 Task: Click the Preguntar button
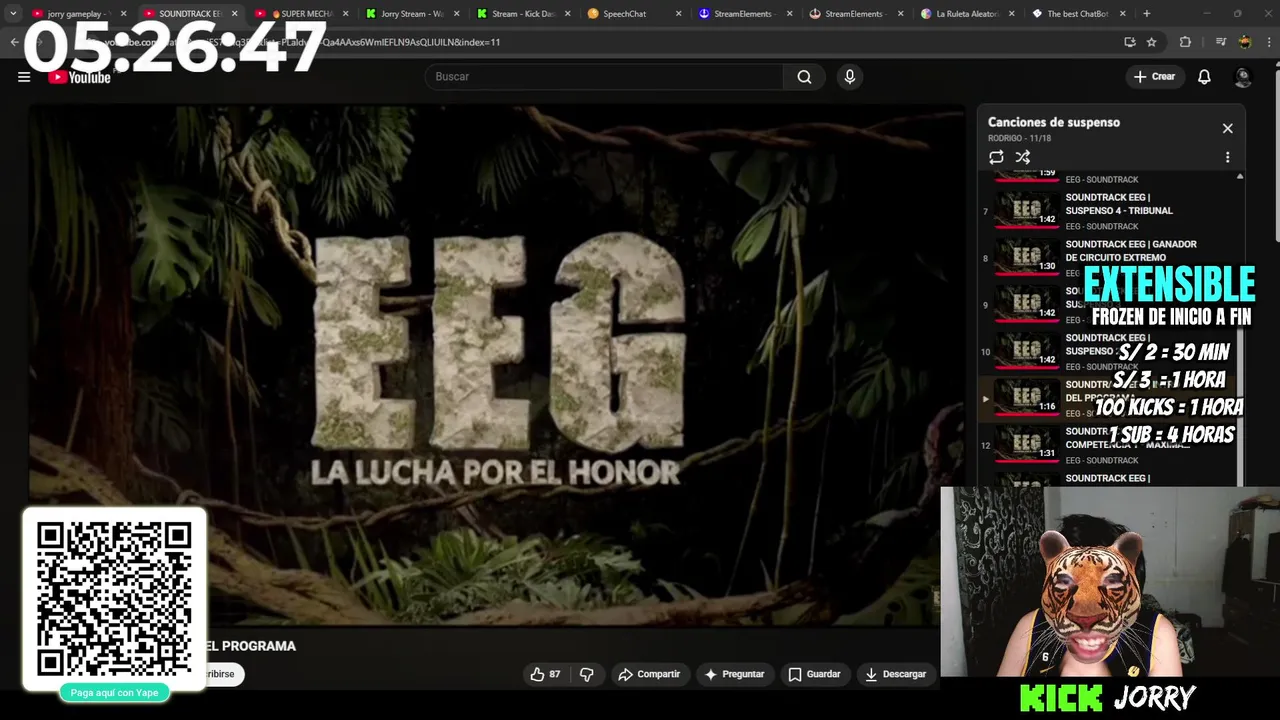[734, 674]
